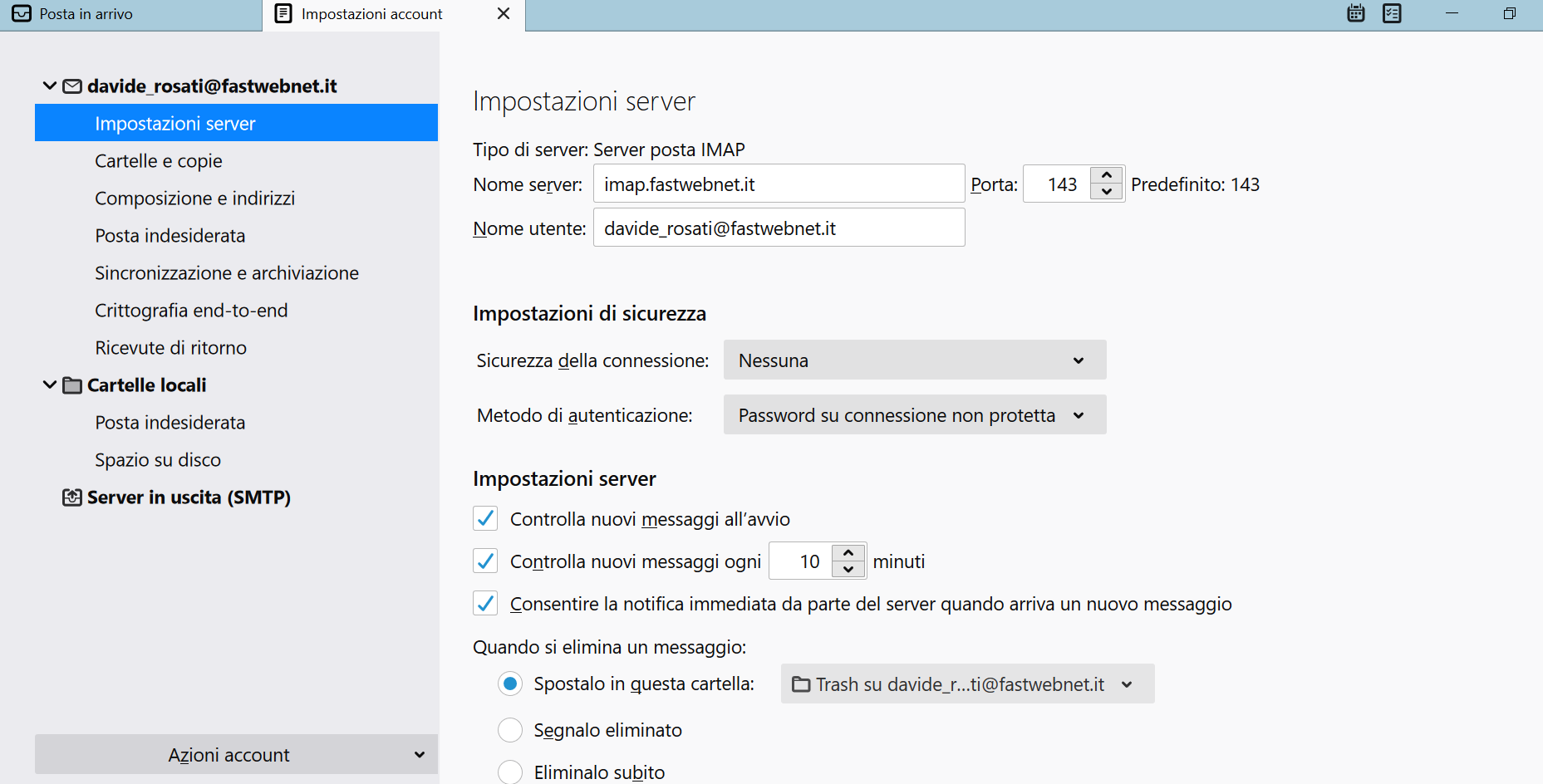This screenshot has width=1543, height=784.
Task: Open the tasks icon in the title bar
Action: tap(1392, 13)
